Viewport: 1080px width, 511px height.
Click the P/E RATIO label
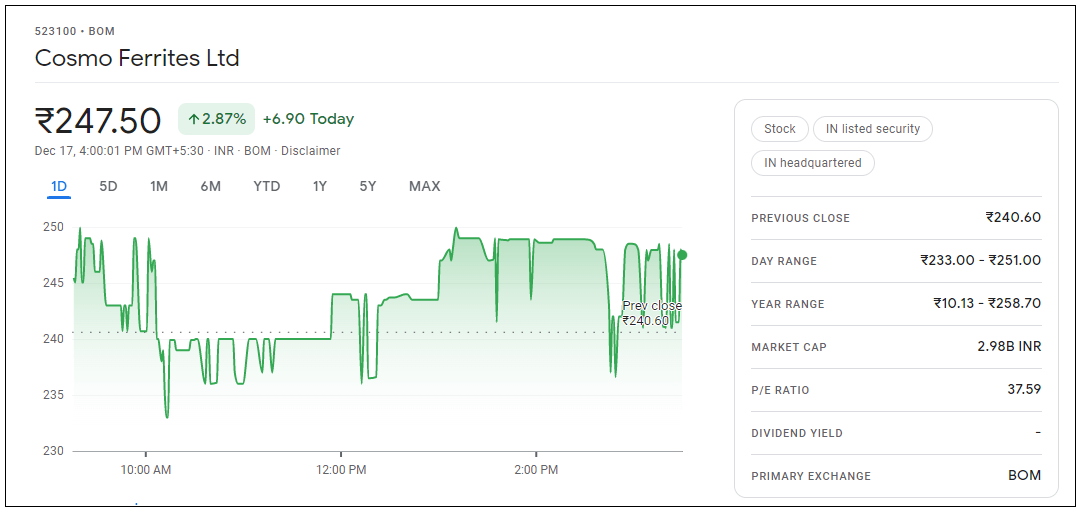780,390
